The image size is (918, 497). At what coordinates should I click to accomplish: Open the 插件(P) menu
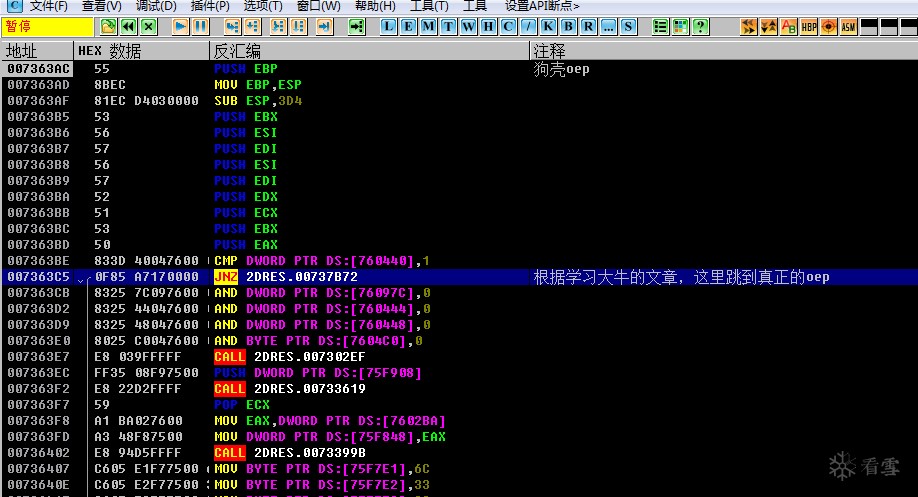tap(210, 6)
